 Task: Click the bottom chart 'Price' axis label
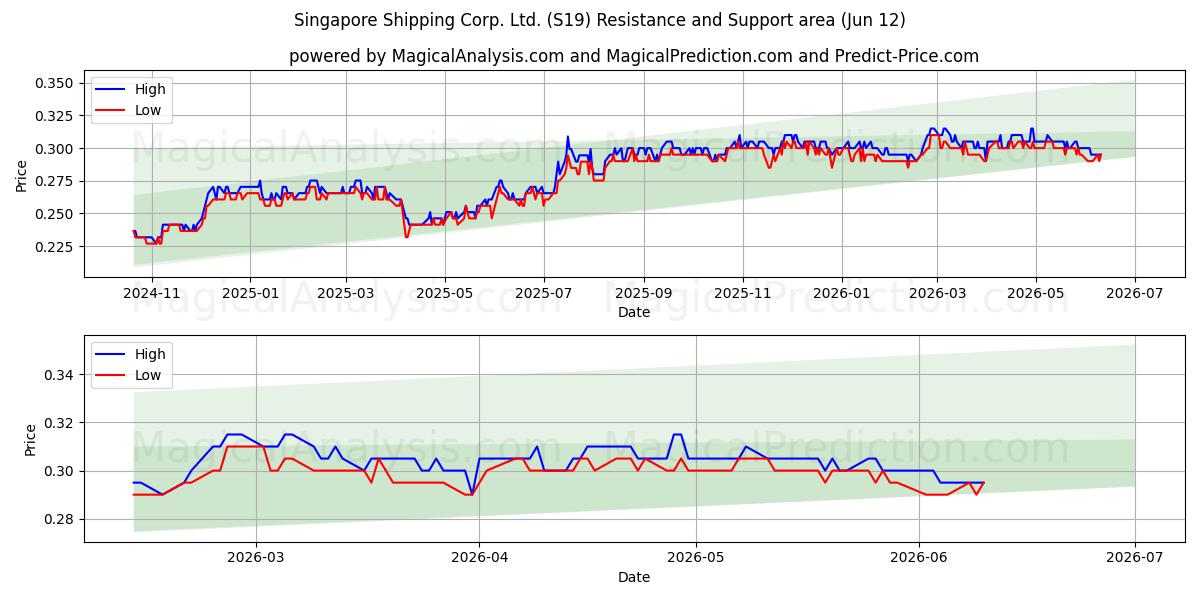coord(30,439)
